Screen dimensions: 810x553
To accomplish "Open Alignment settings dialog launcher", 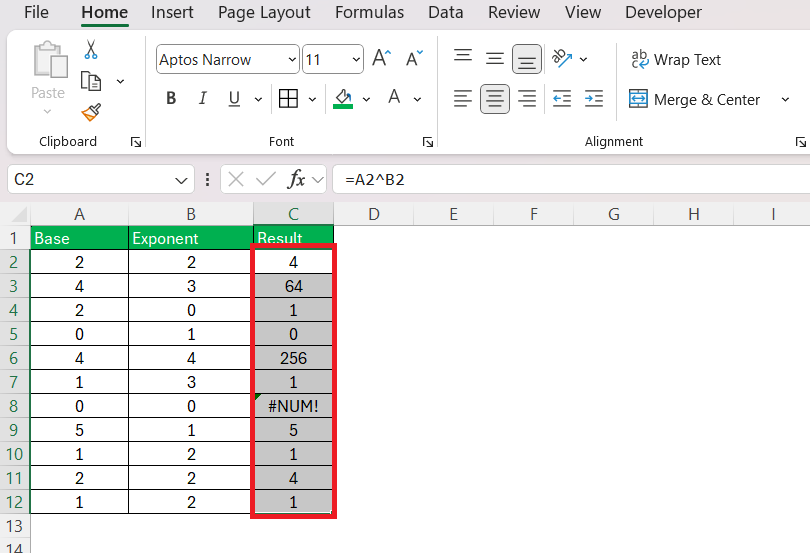I will (x=801, y=142).
